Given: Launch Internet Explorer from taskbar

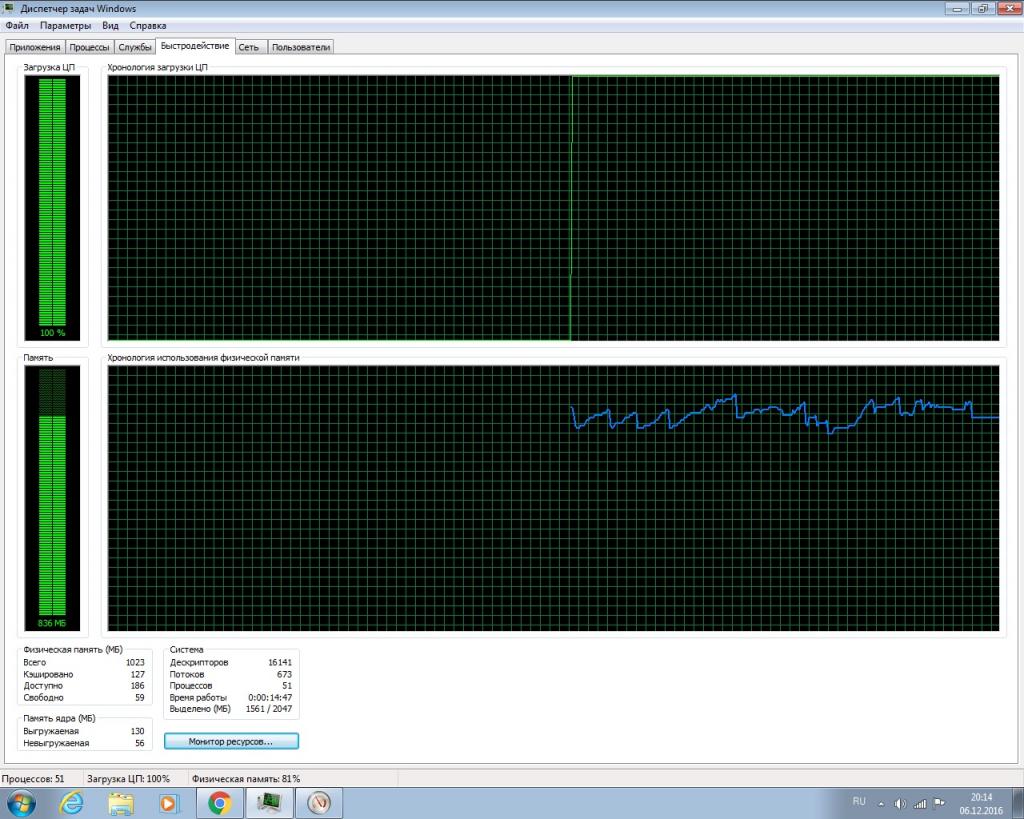Looking at the screenshot, I should (71, 803).
